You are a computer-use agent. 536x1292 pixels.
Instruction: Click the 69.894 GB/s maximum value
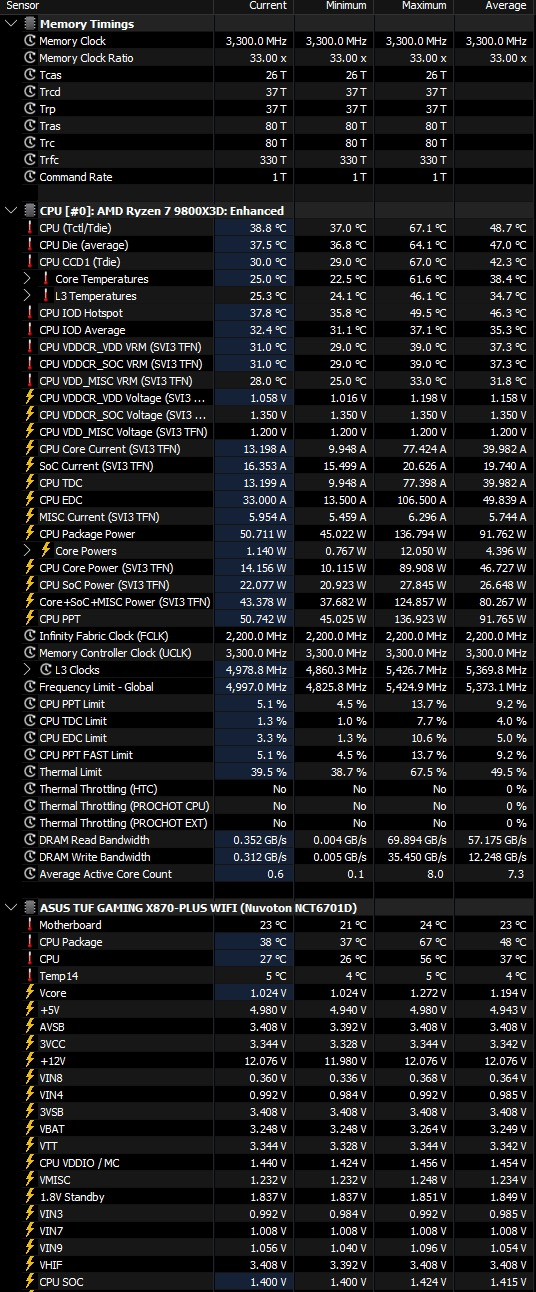coord(417,840)
